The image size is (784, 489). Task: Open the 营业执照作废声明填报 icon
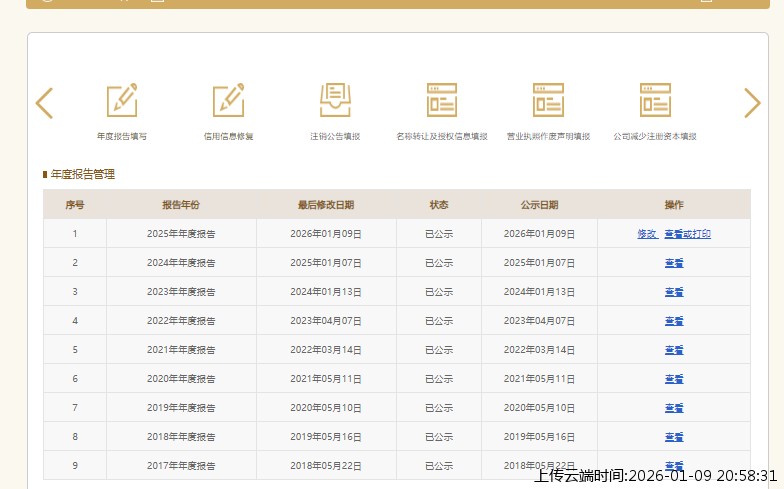pos(548,101)
